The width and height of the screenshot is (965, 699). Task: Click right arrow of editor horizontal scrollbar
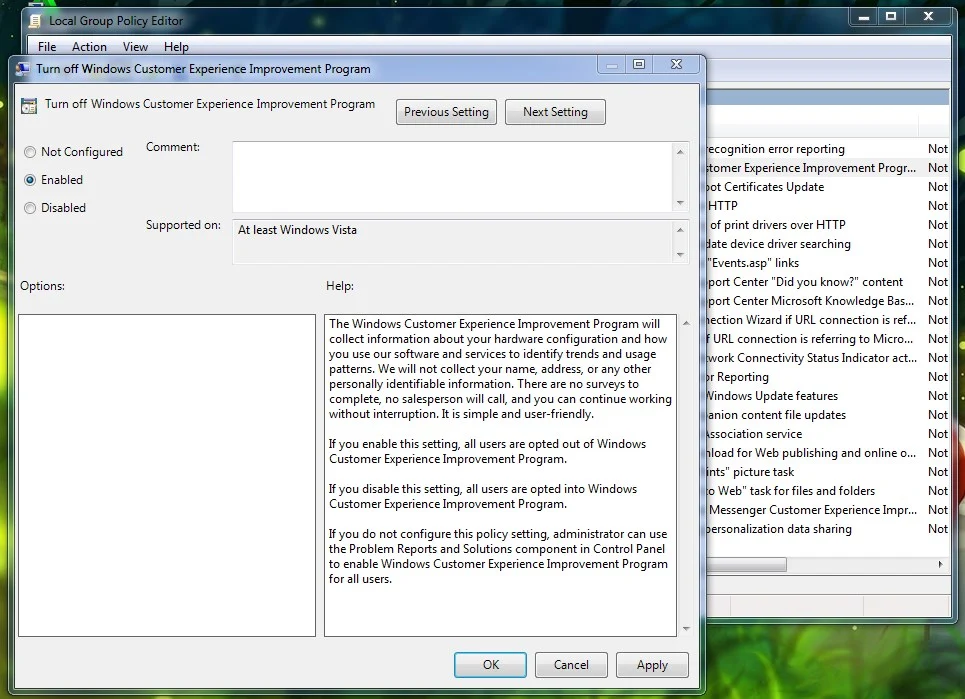pyautogui.click(x=940, y=564)
